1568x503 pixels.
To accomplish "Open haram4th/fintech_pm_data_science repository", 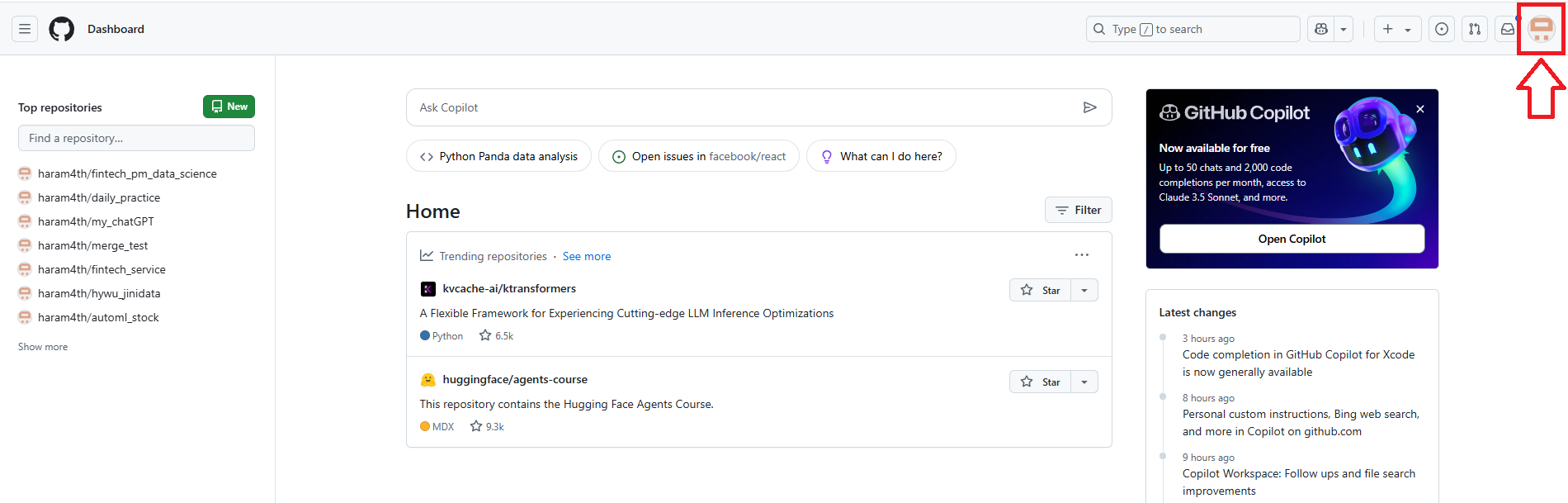I will pyautogui.click(x=127, y=173).
